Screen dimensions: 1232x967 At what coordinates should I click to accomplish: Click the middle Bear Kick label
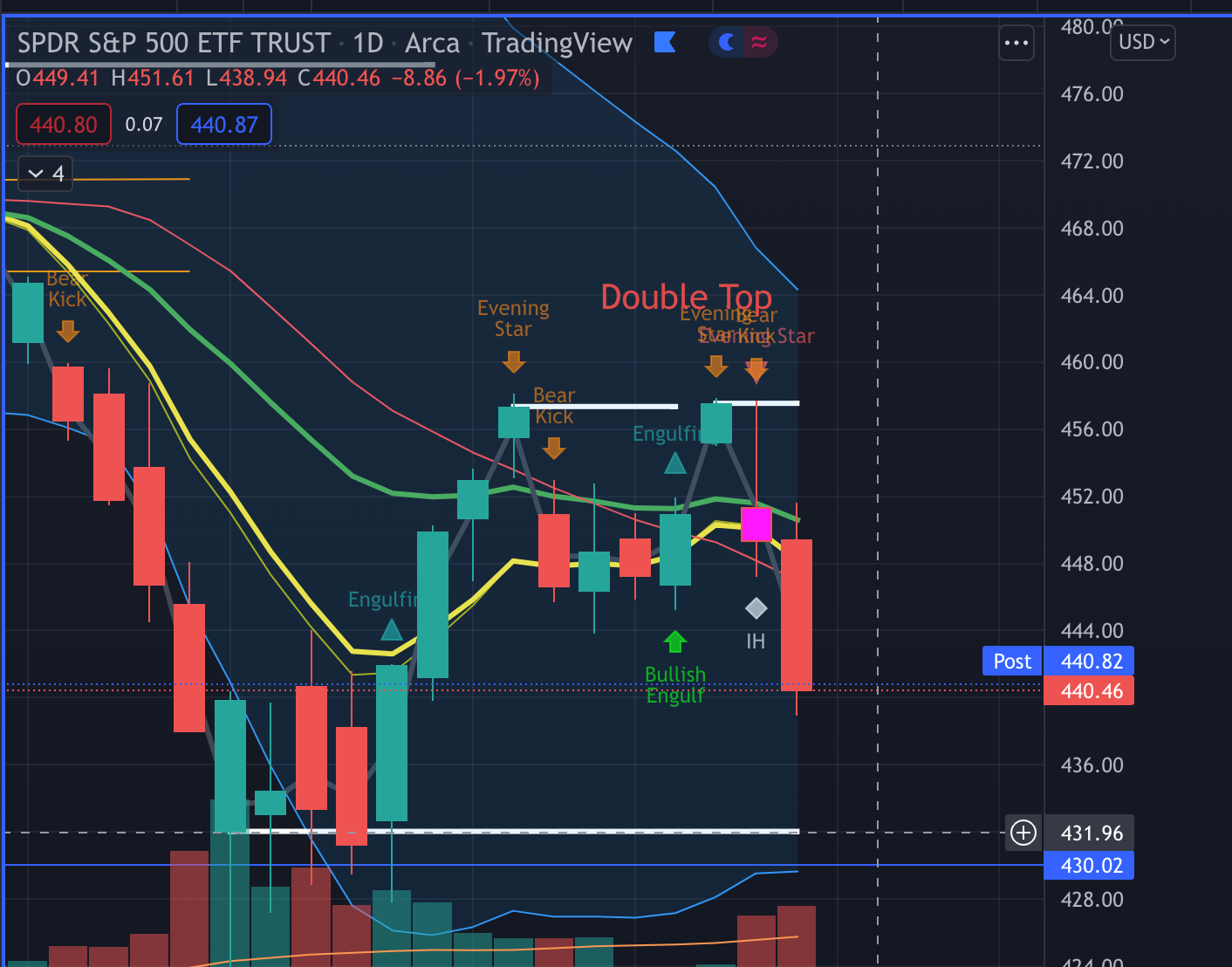click(x=554, y=406)
